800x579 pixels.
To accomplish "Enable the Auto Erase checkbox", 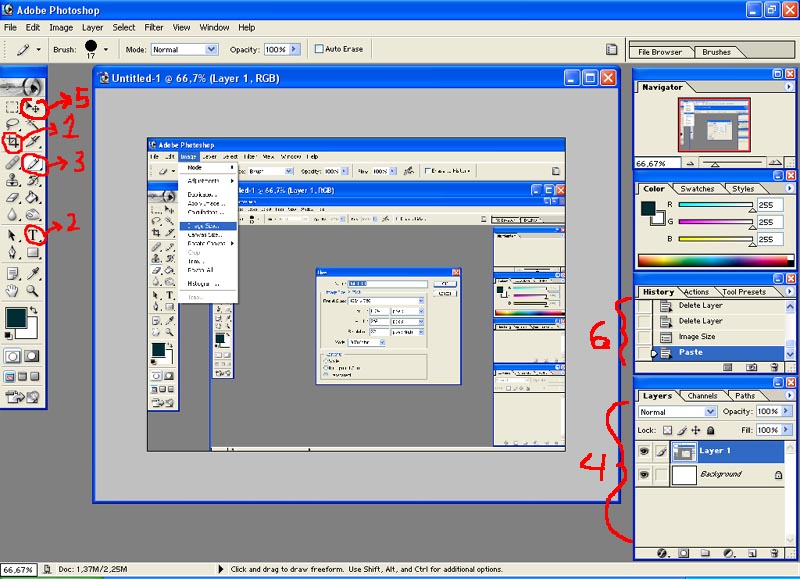I will tap(319, 49).
